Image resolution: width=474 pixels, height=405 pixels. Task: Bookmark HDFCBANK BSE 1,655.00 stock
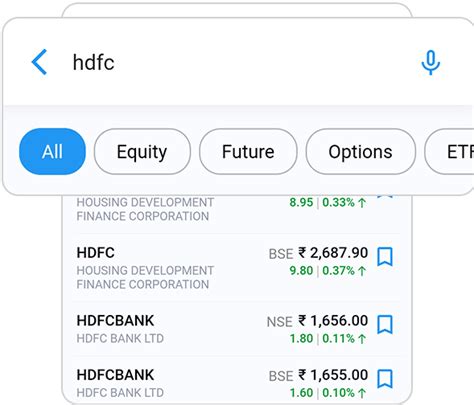[385, 379]
